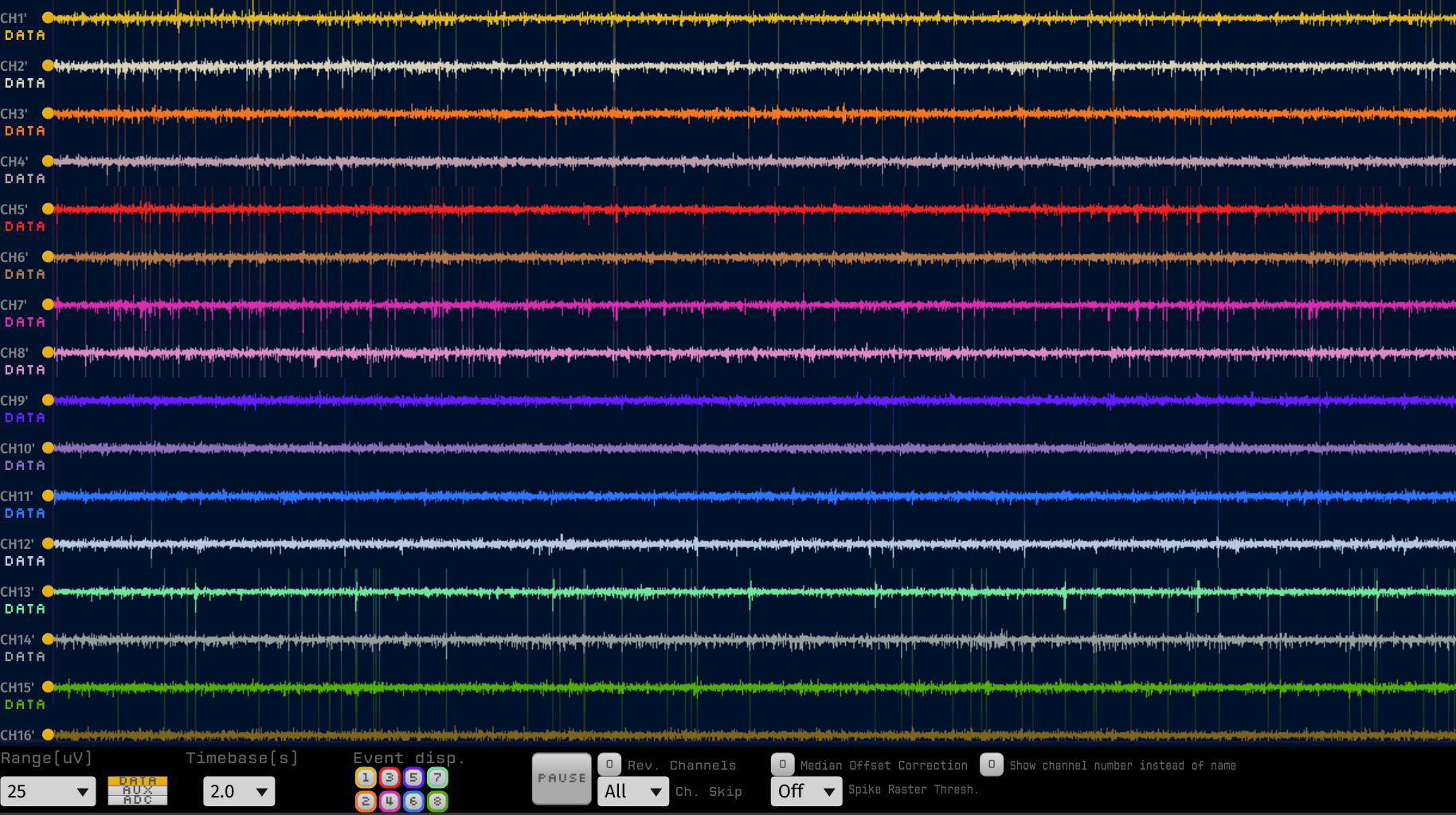Image resolution: width=1456 pixels, height=815 pixels.
Task: Click the yellow dot beside CH9'
Action: (48, 400)
